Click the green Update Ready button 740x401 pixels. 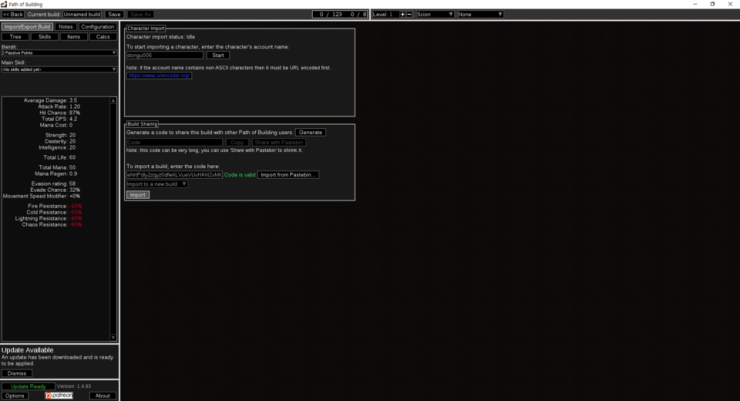pyautogui.click(x=28, y=386)
